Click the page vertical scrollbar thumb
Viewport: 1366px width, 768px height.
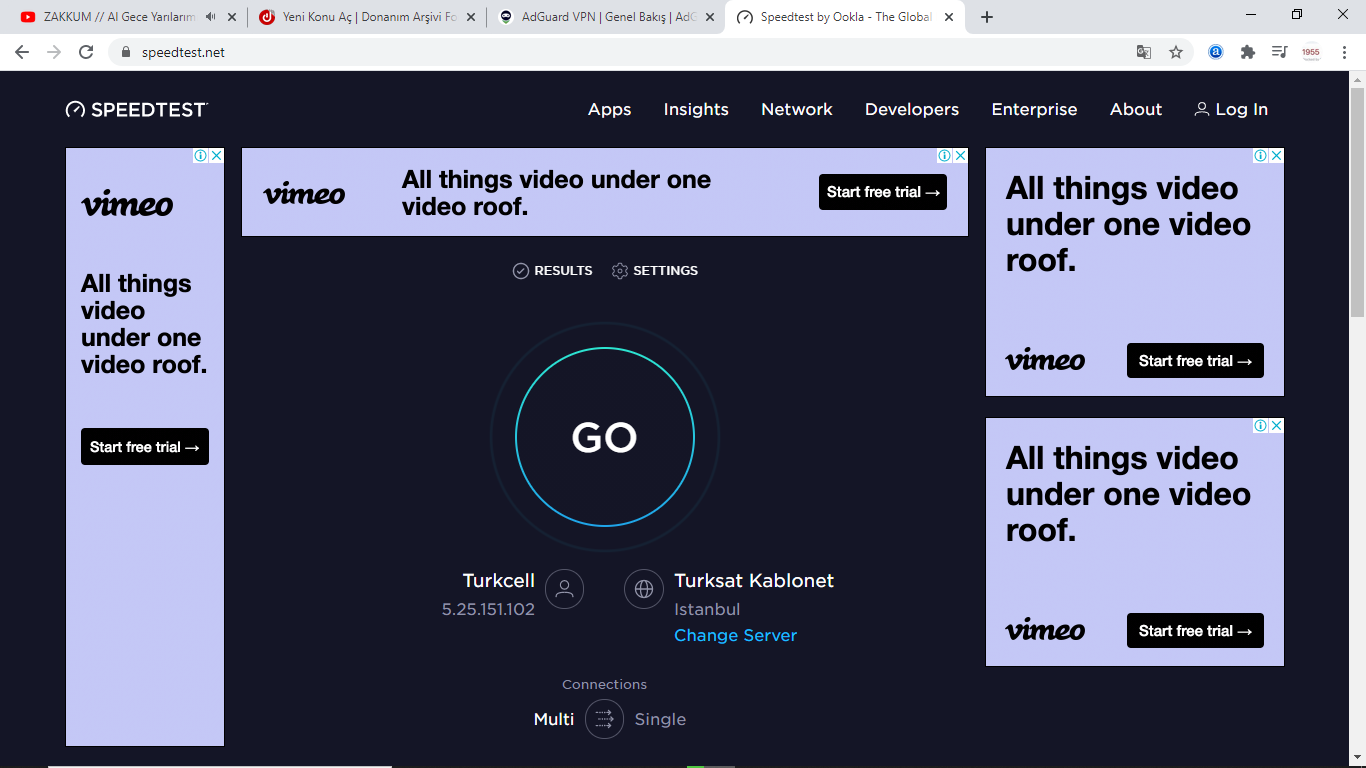1357,203
